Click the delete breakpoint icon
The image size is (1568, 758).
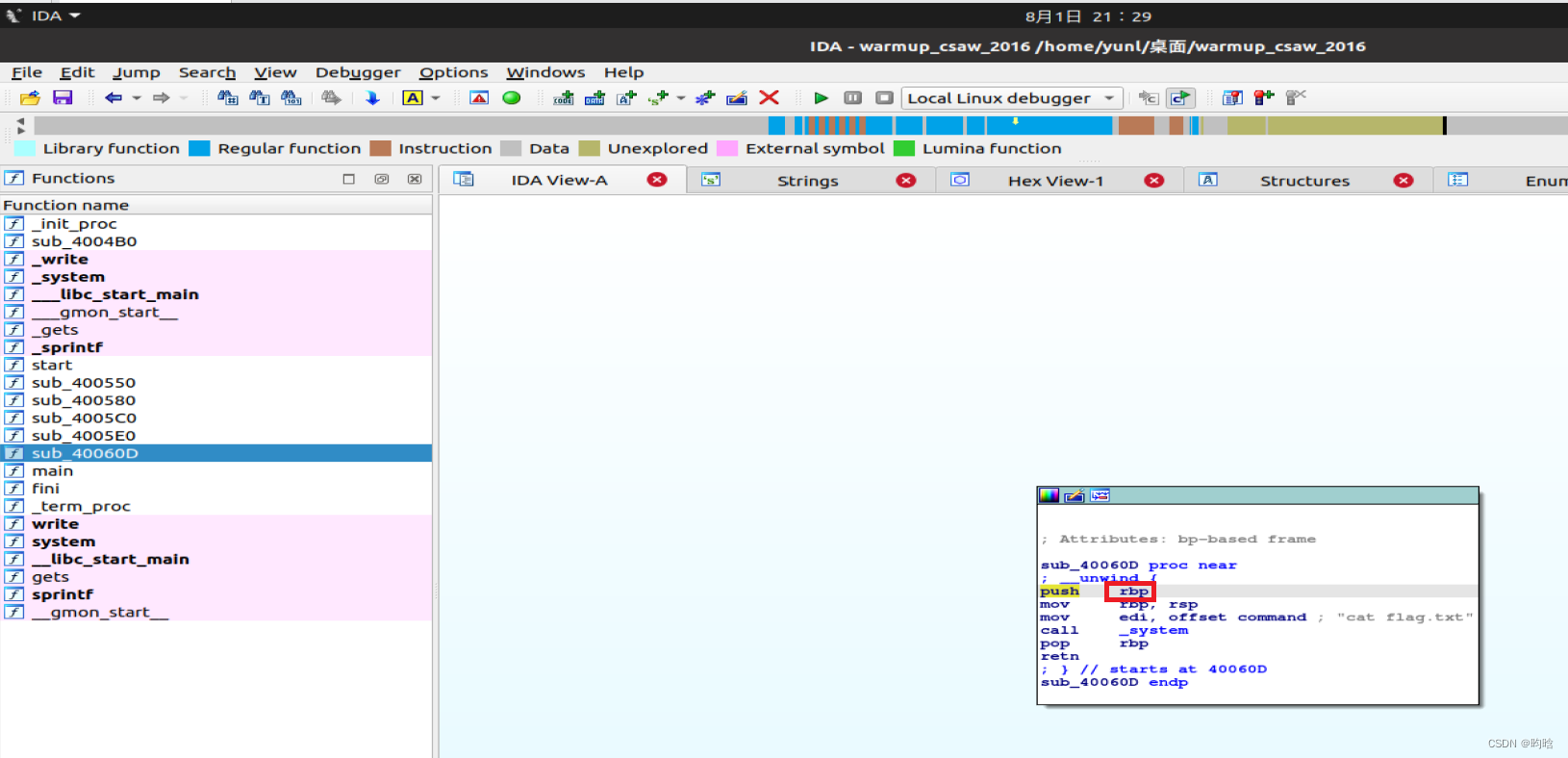click(1296, 98)
